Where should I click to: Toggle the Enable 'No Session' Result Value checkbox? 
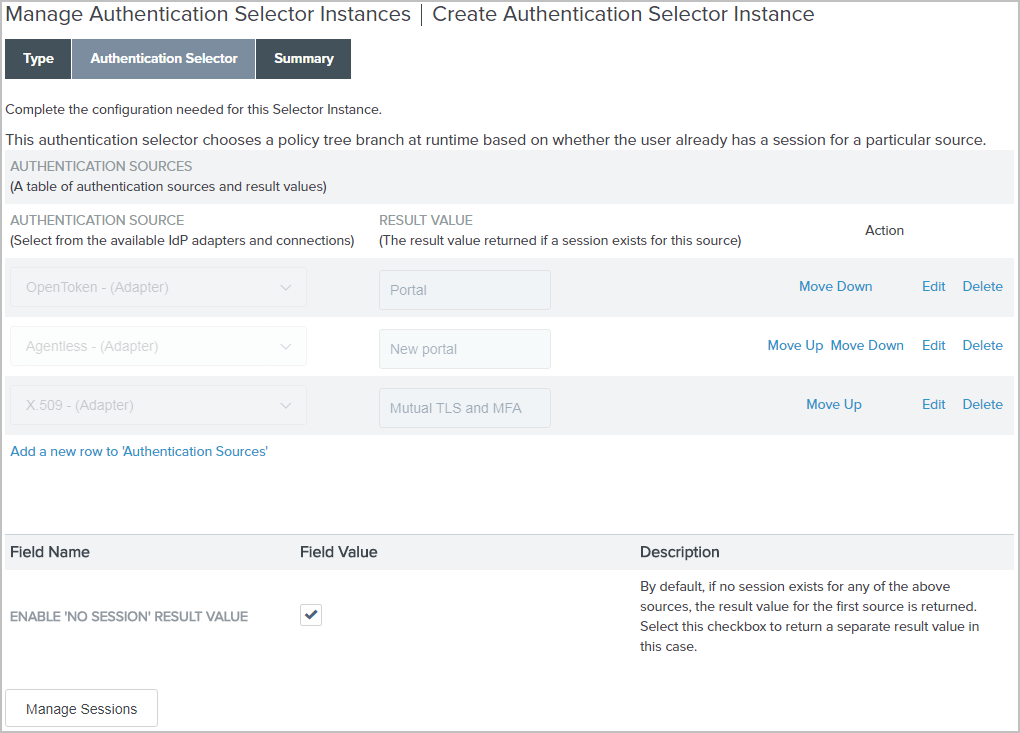tap(310, 614)
